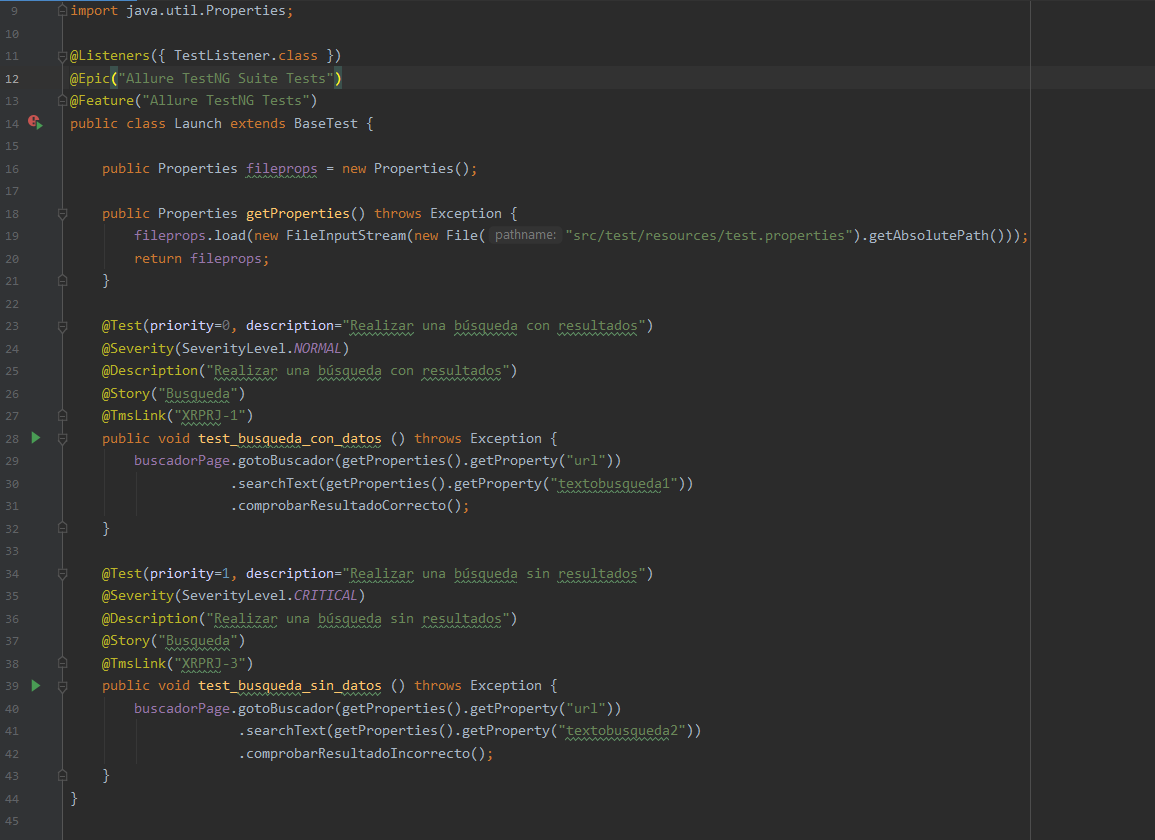Fold the second @Test priority=1 block
The width and height of the screenshot is (1155, 840).
click(x=63, y=574)
